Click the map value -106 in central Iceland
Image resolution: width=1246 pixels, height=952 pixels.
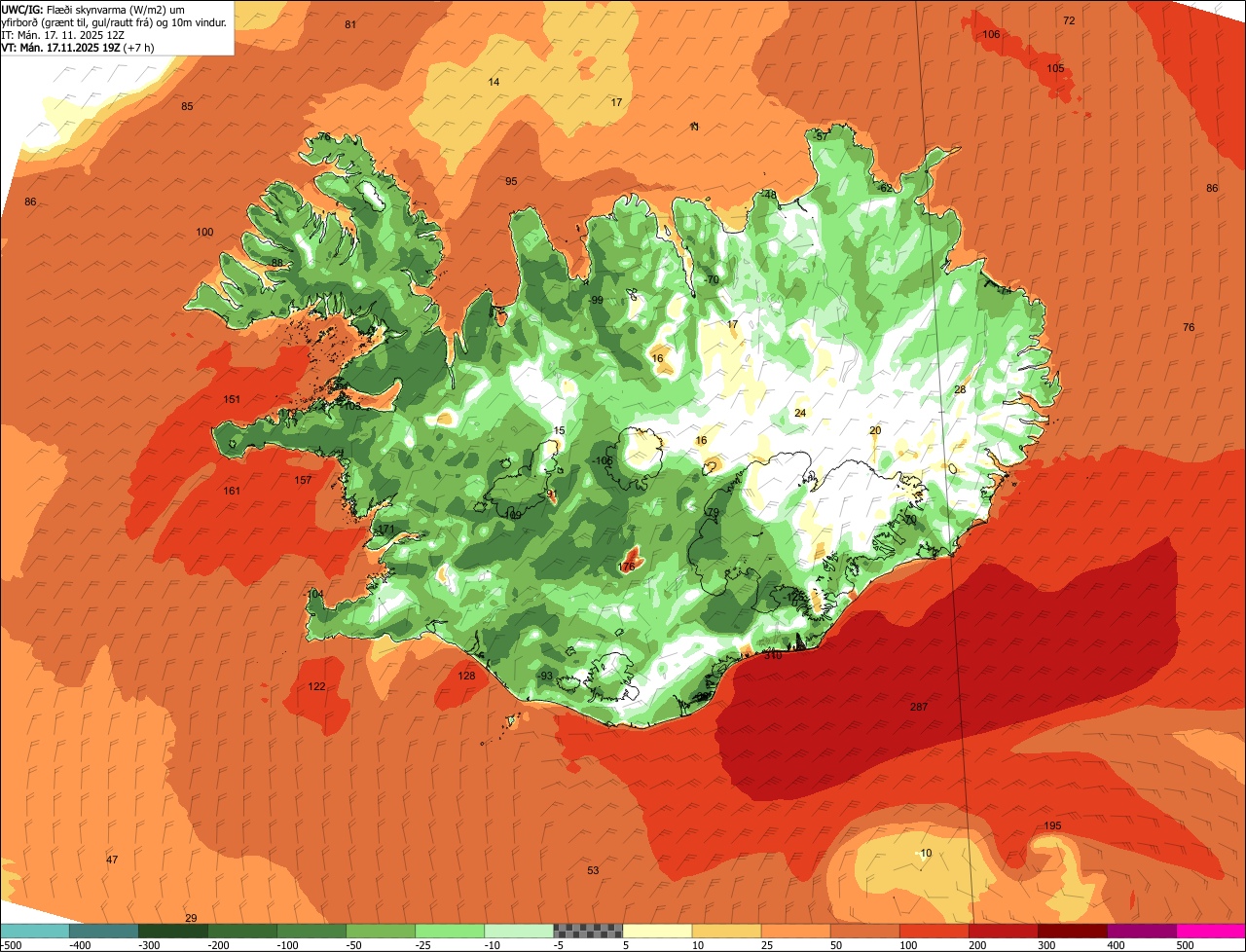pyautogui.click(x=604, y=460)
